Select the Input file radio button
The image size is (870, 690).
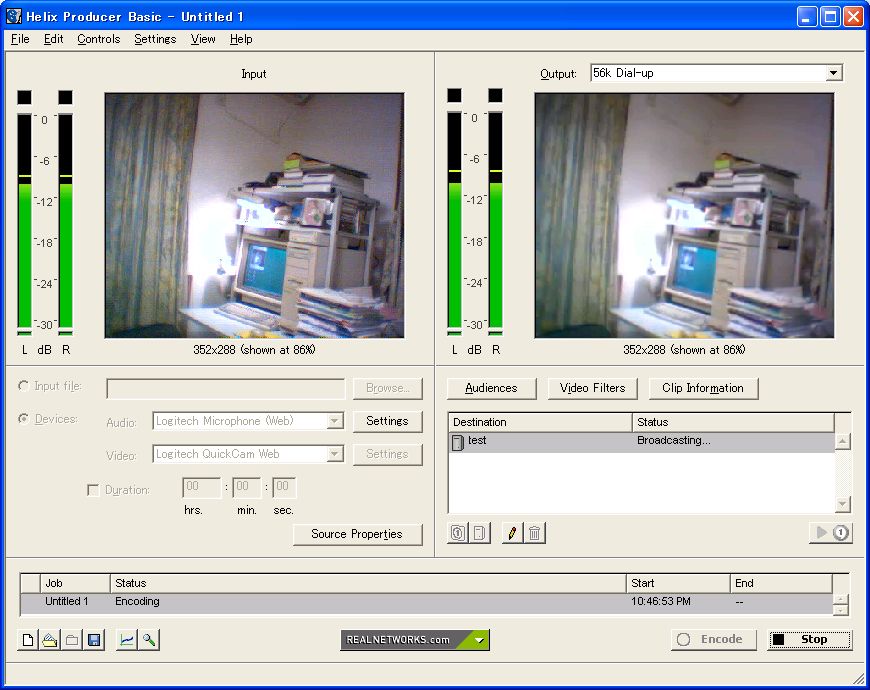coord(24,386)
